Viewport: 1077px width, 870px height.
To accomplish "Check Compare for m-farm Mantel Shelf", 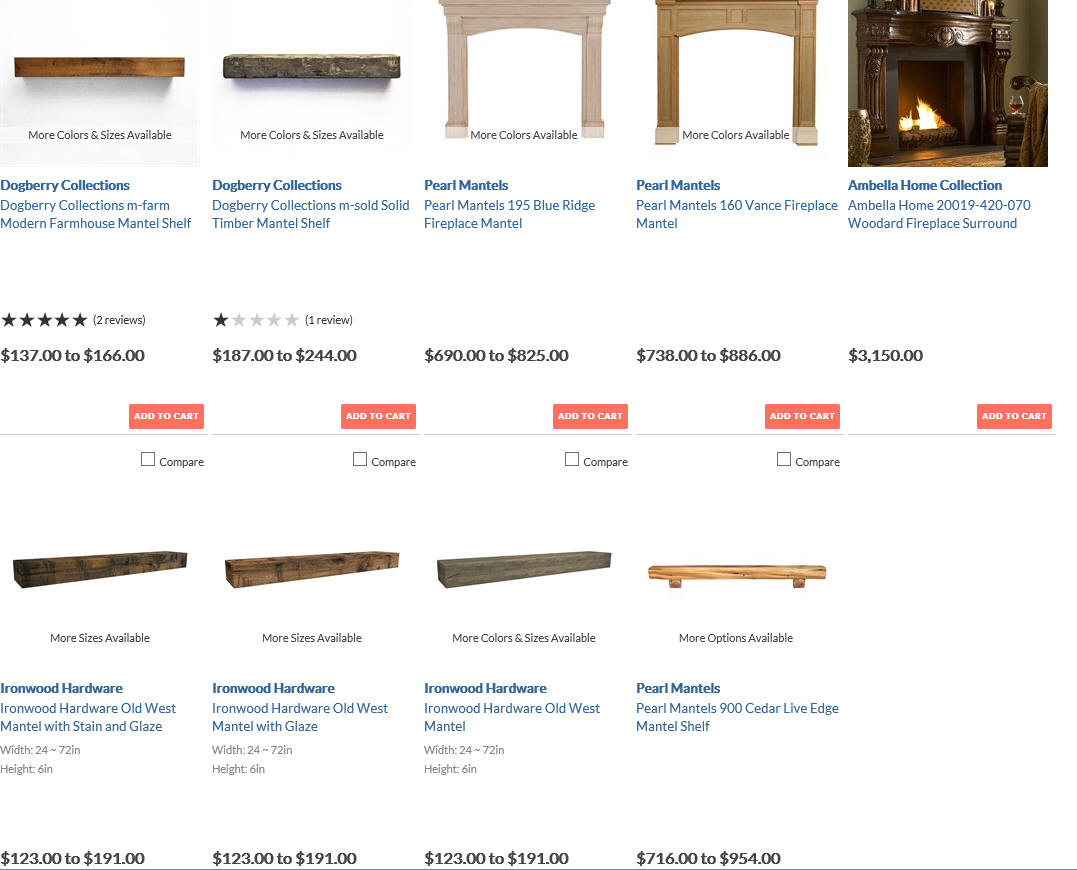I will click(148, 459).
